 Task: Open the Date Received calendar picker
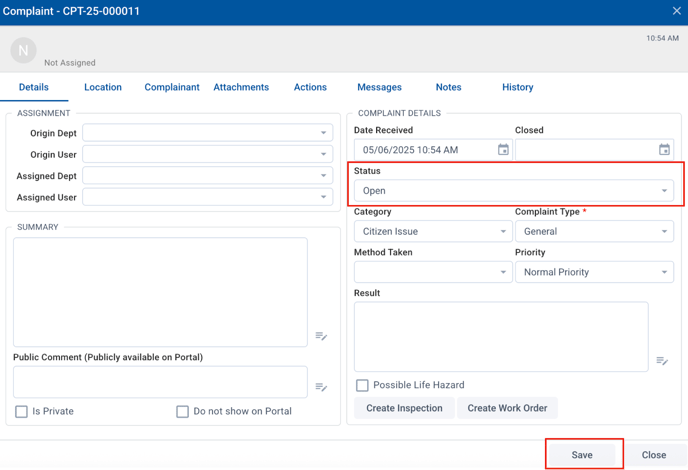pos(503,150)
